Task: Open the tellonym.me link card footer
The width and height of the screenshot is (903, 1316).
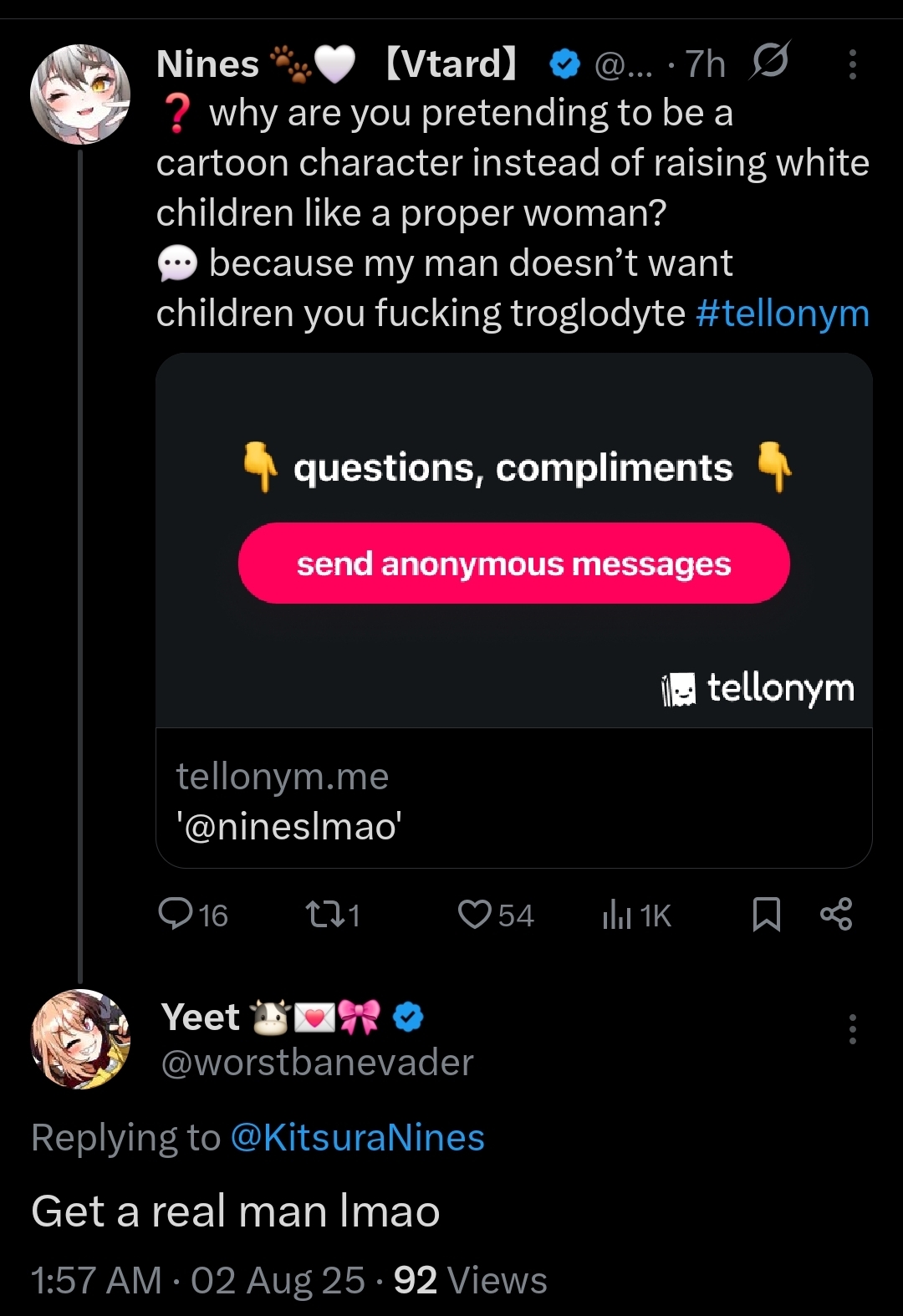Action: pyautogui.click(x=513, y=799)
